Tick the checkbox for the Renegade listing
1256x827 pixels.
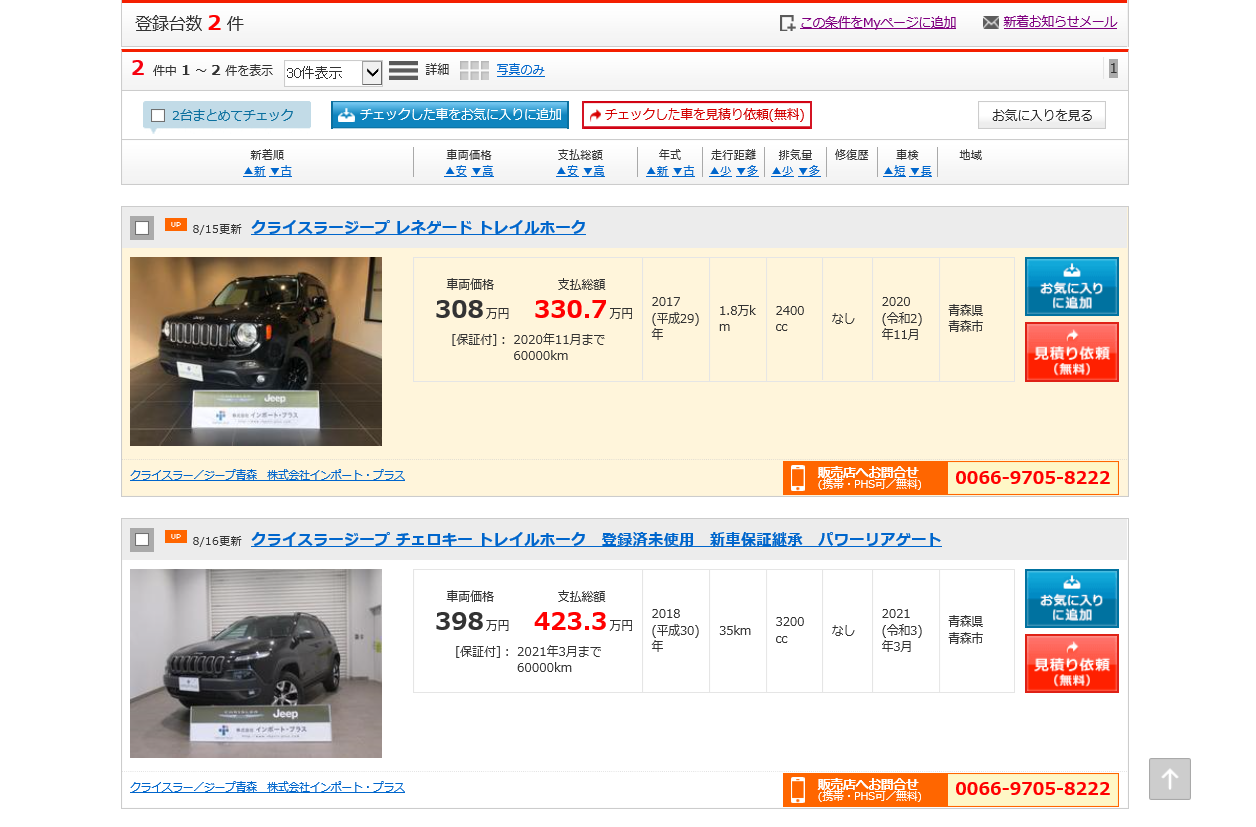(x=142, y=228)
